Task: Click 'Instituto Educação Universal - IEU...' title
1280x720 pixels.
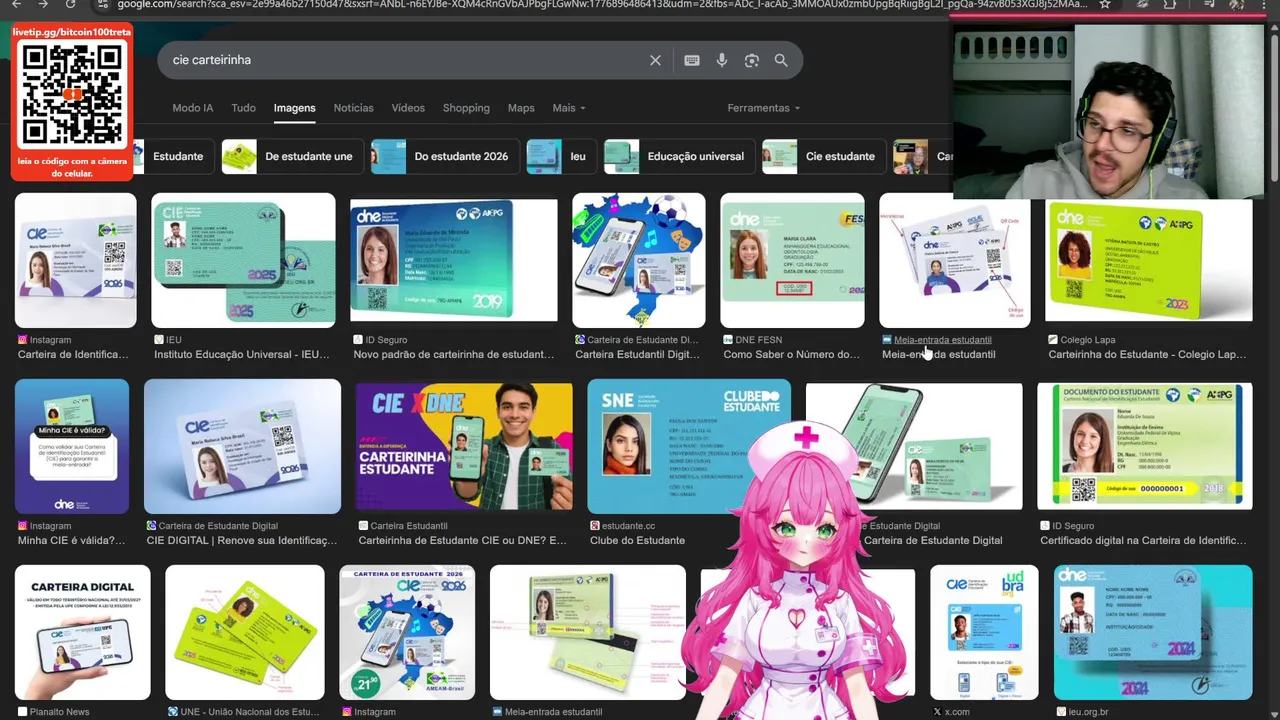Action: click(x=242, y=355)
